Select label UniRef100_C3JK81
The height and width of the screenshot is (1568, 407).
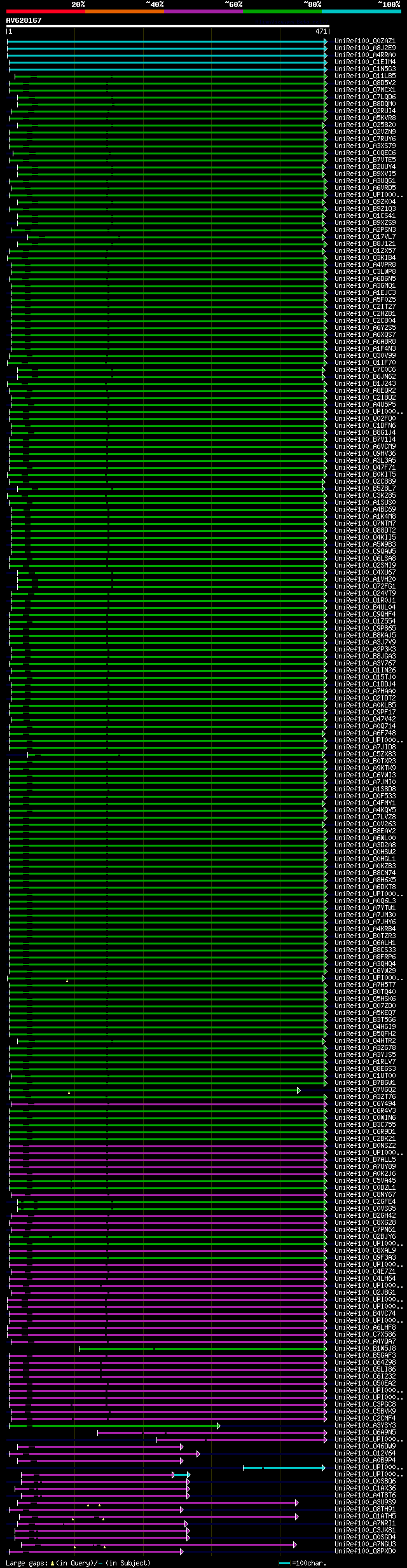point(365,1531)
